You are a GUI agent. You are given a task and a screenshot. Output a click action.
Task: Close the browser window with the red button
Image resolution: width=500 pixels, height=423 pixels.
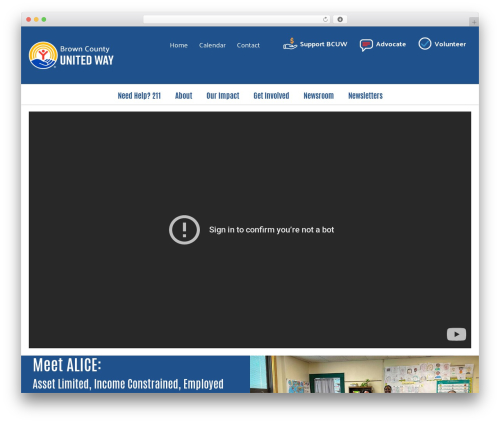coord(29,19)
